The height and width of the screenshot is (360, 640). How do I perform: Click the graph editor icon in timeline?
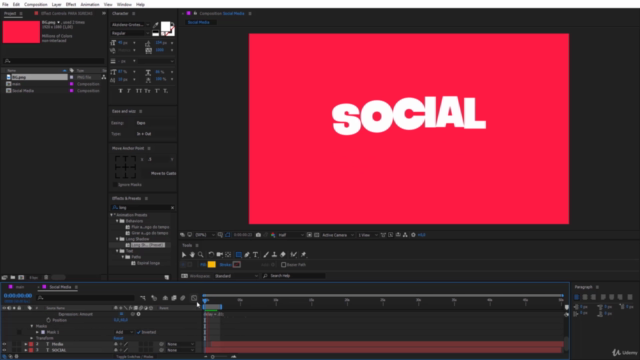[x=194, y=298]
